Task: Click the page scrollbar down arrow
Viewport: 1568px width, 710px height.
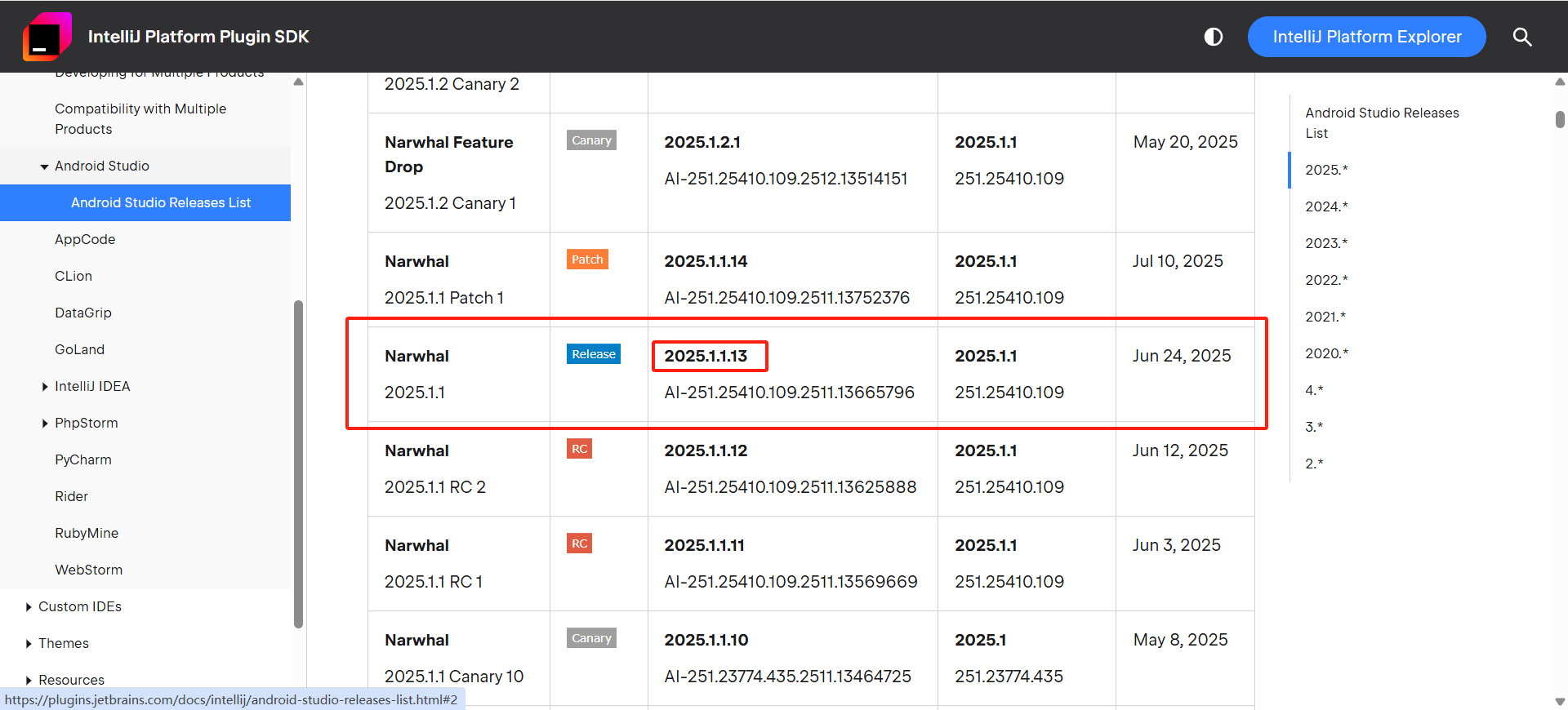Action: 1560,701
